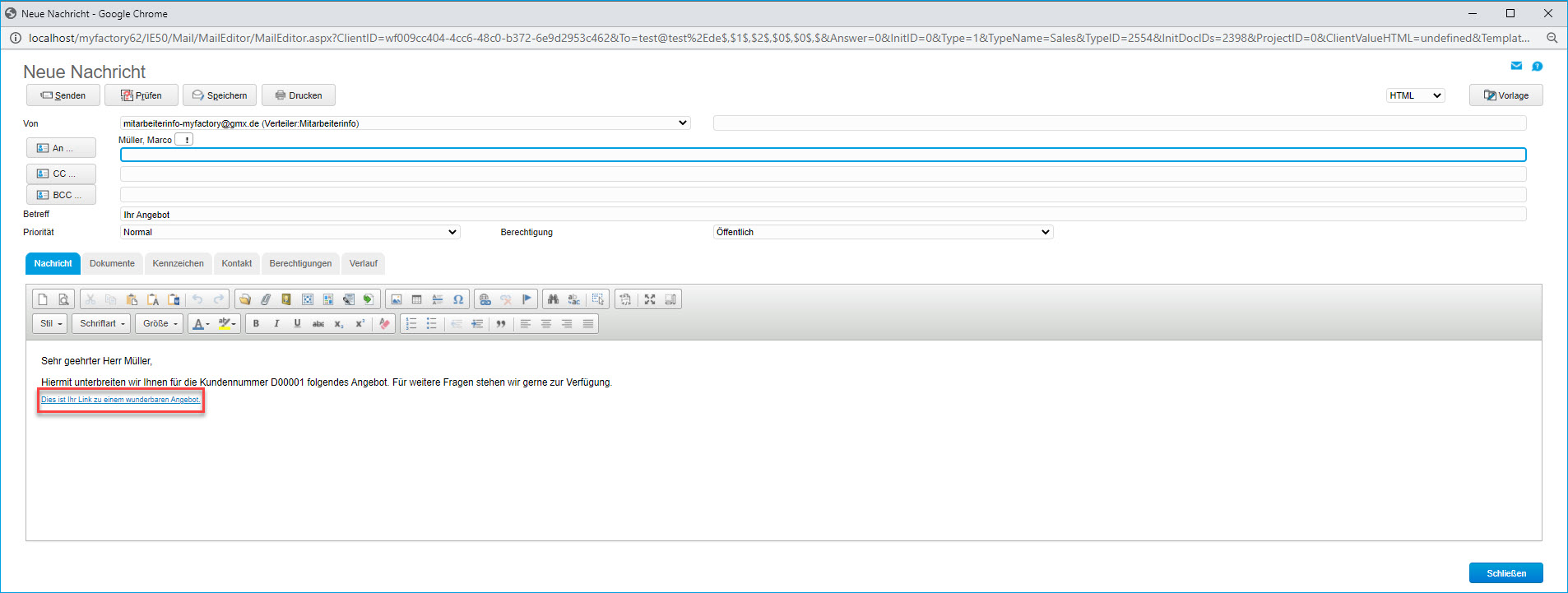Viewport: 1568px width, 593px height.
Task: Open the Vorlage template button
Action: [x=1505, y=95]
